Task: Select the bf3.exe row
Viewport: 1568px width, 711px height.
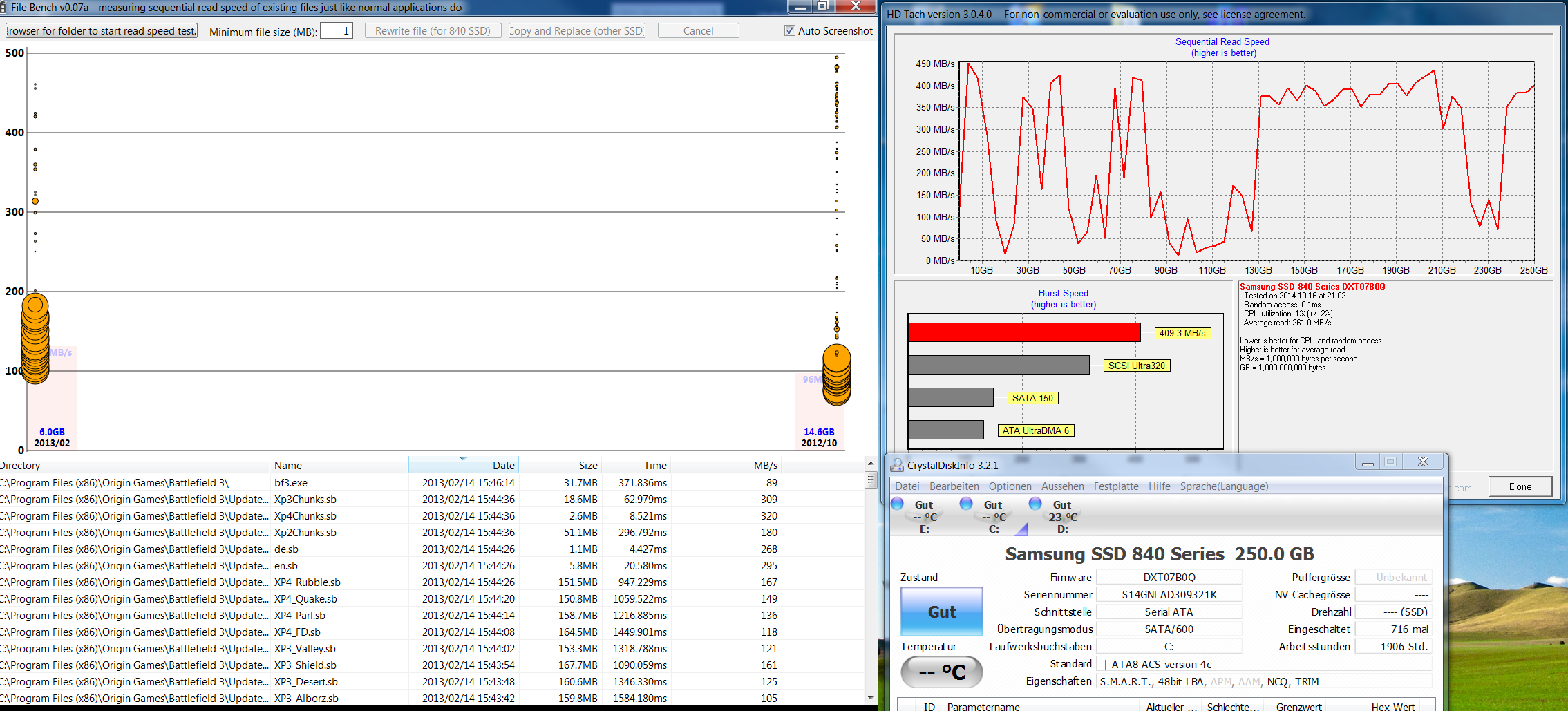Action: 432,482
